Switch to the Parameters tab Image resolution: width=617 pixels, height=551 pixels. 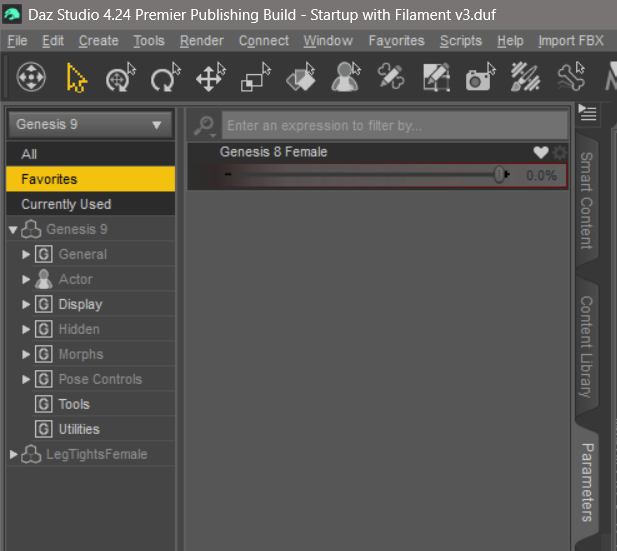[587, 483]
